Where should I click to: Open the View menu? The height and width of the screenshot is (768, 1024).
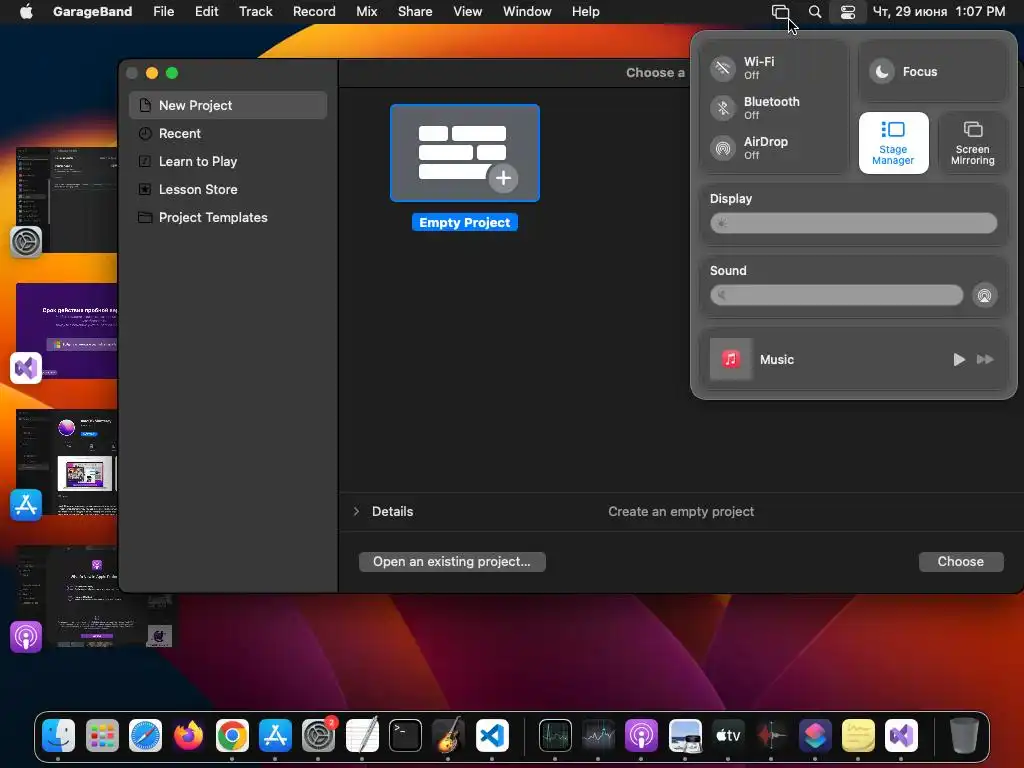click(468, 12)
